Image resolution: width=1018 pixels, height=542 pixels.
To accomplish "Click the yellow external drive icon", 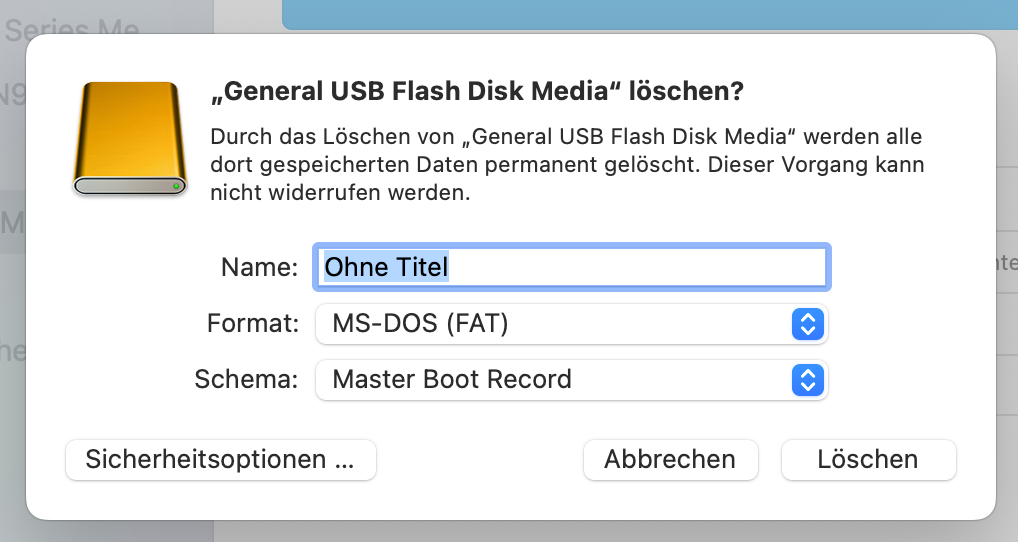I will coord(130,137).
